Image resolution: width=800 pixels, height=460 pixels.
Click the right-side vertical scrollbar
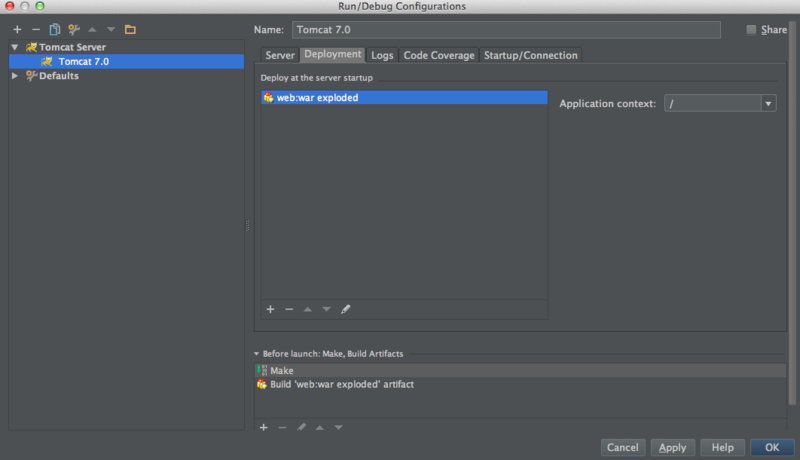[x=792, y=214]
